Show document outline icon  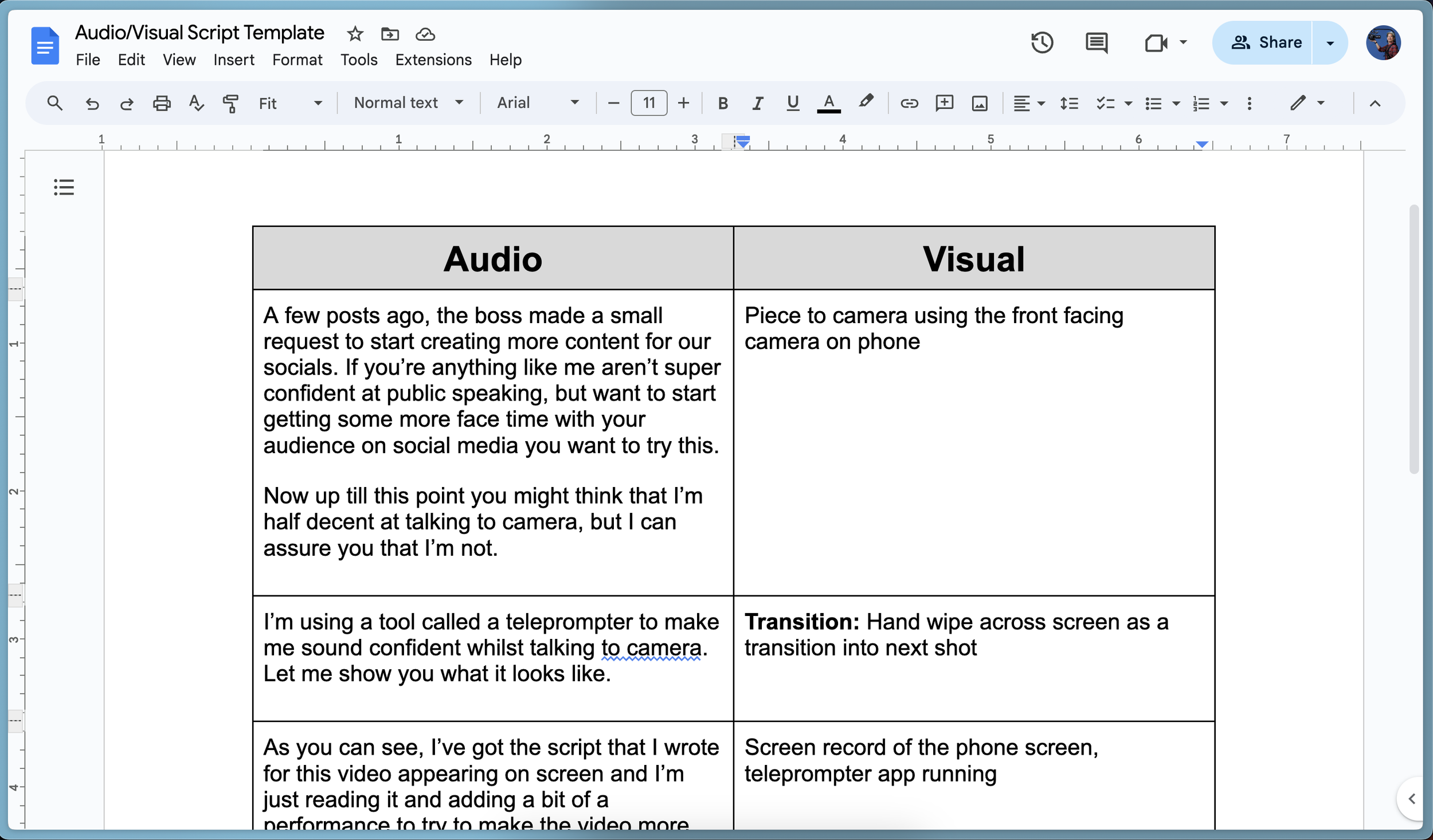(64, 187)
